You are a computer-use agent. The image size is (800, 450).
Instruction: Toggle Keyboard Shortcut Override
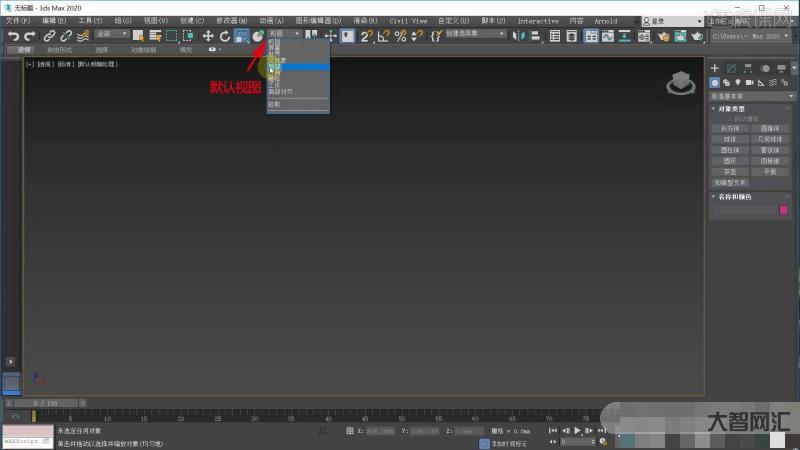(347, 36)
